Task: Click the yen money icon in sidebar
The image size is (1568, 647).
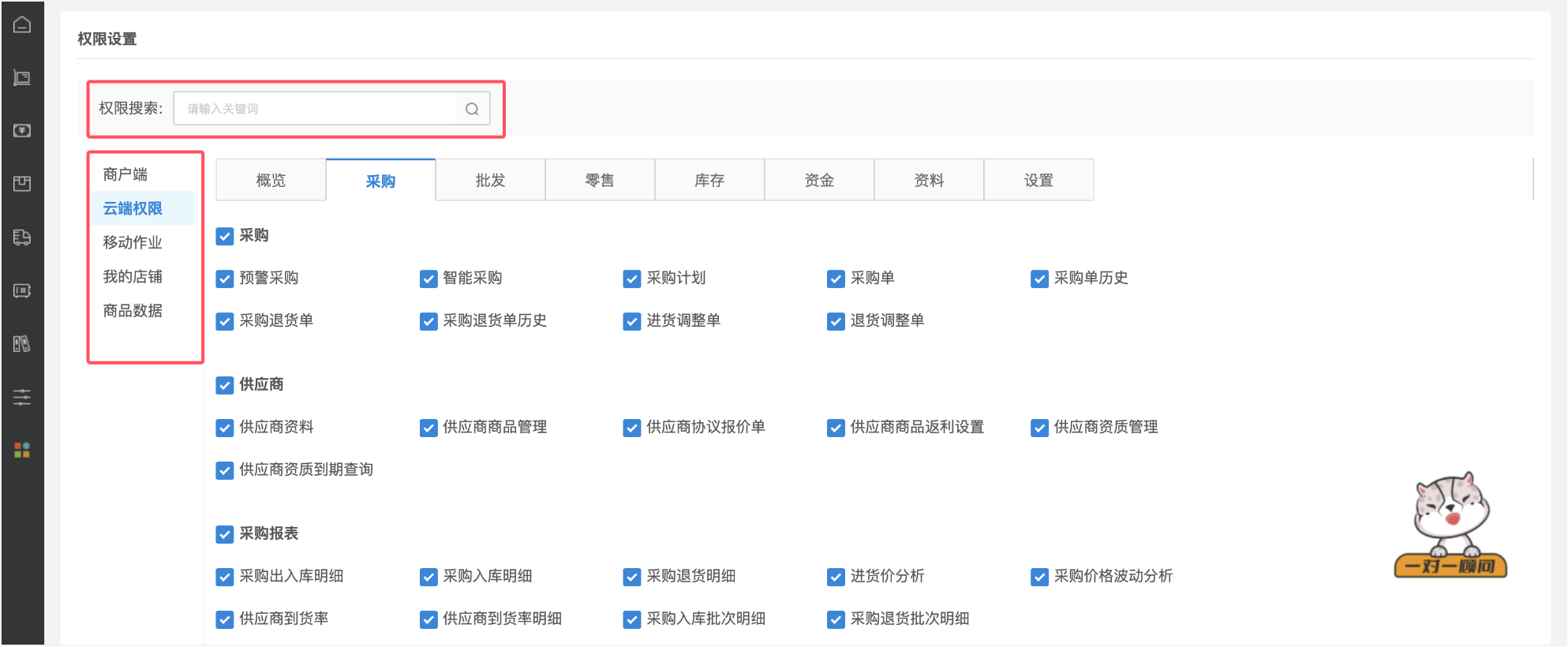Action: click(x=22, y=130)
